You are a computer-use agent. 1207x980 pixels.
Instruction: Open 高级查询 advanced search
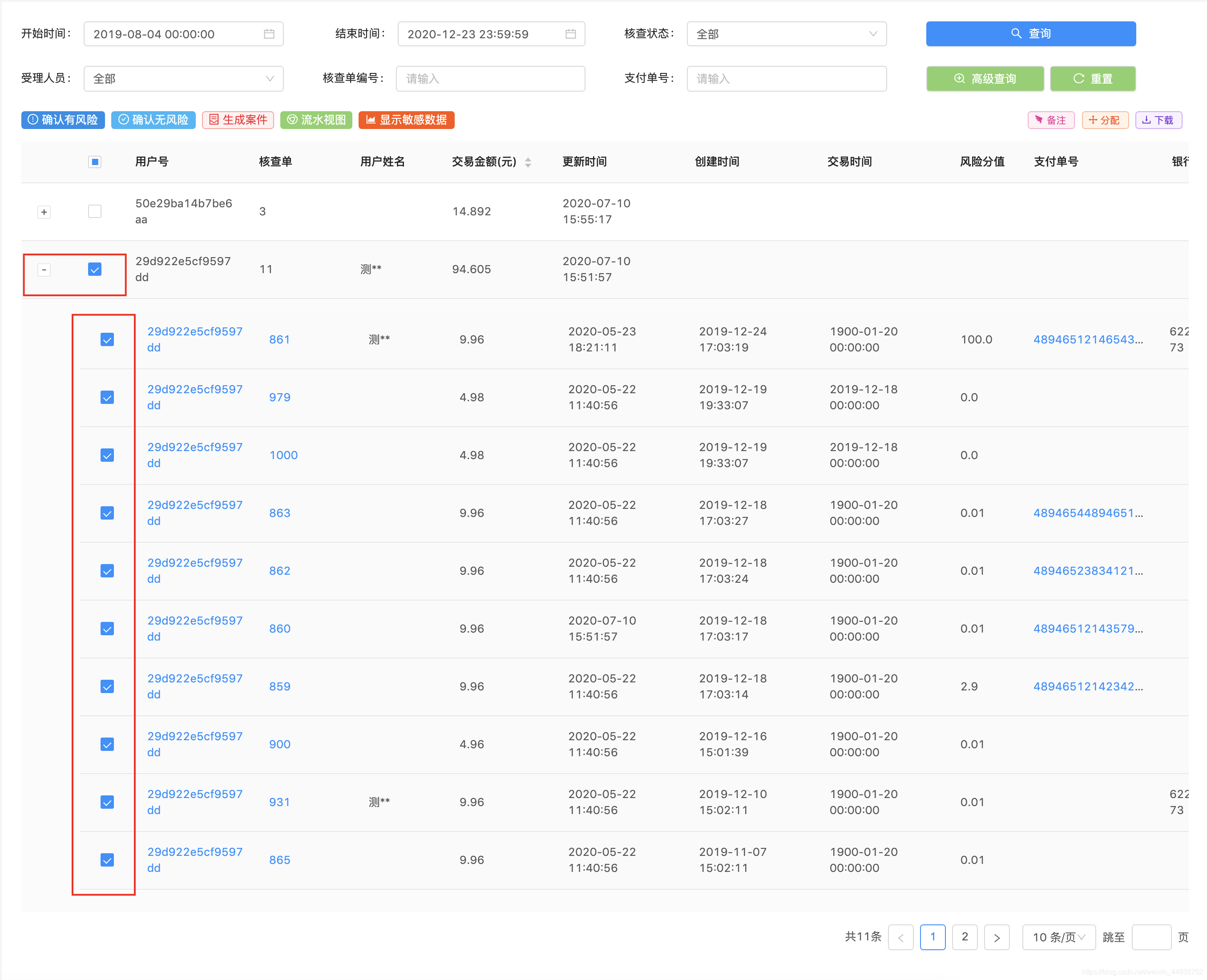(985, 78)
